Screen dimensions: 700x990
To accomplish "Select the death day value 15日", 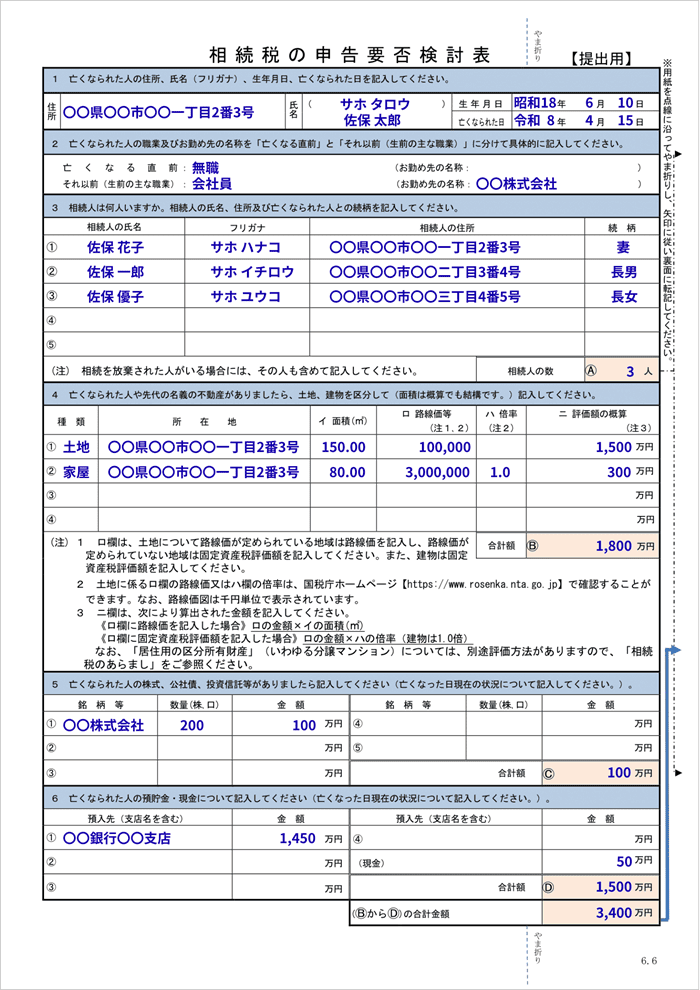I will [x=631, y=120].
